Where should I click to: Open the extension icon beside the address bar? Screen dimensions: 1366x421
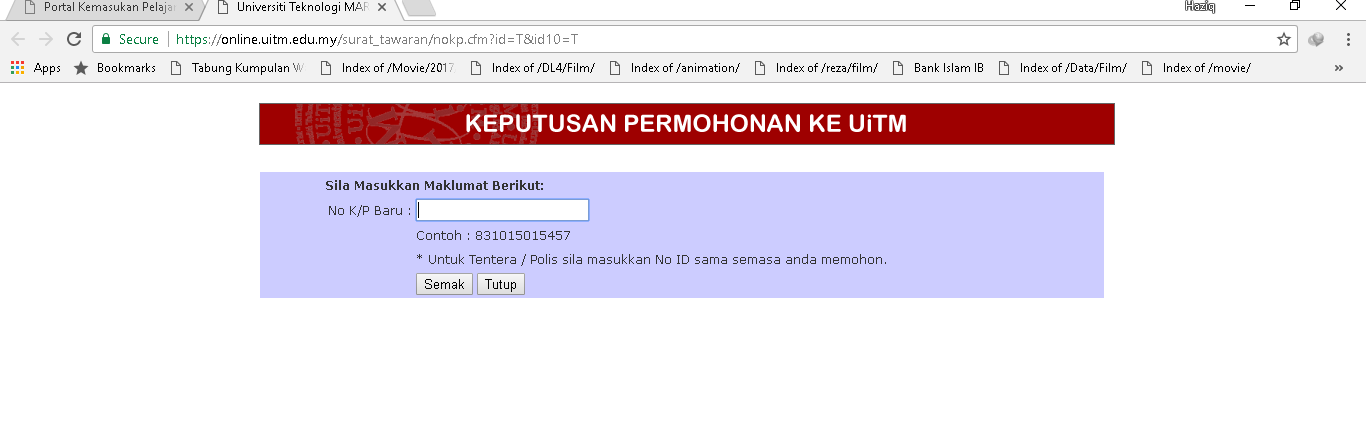point(1316,39)
